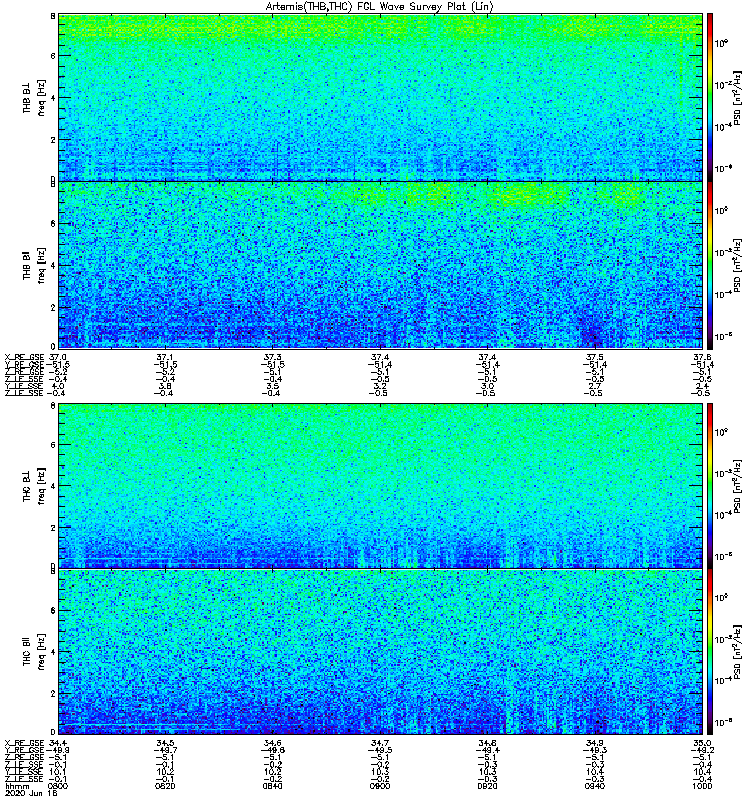The width and height of the screenshot is (750, 800).
Task: Click the '0900' time tick label
Action: (x=380, y=786)
